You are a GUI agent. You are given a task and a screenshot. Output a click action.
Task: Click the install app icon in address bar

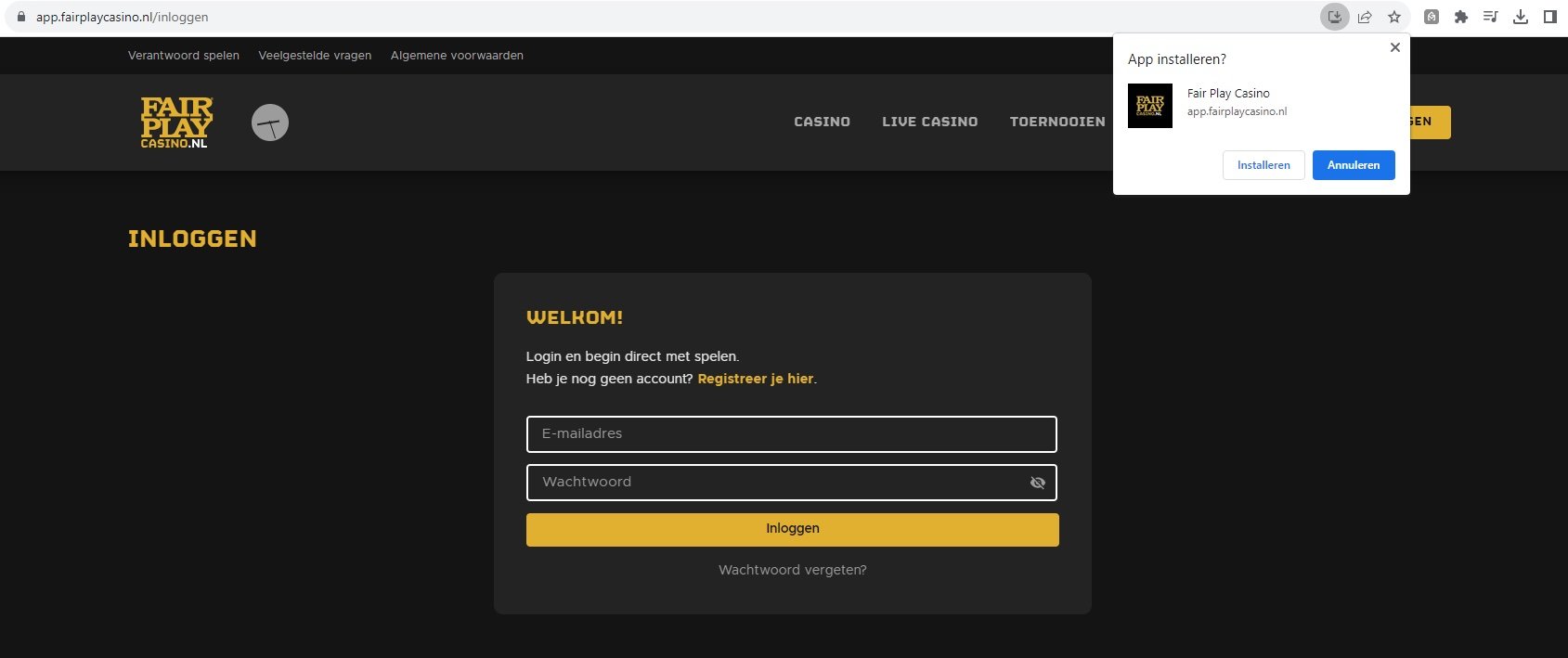(x=1335, y=17)
